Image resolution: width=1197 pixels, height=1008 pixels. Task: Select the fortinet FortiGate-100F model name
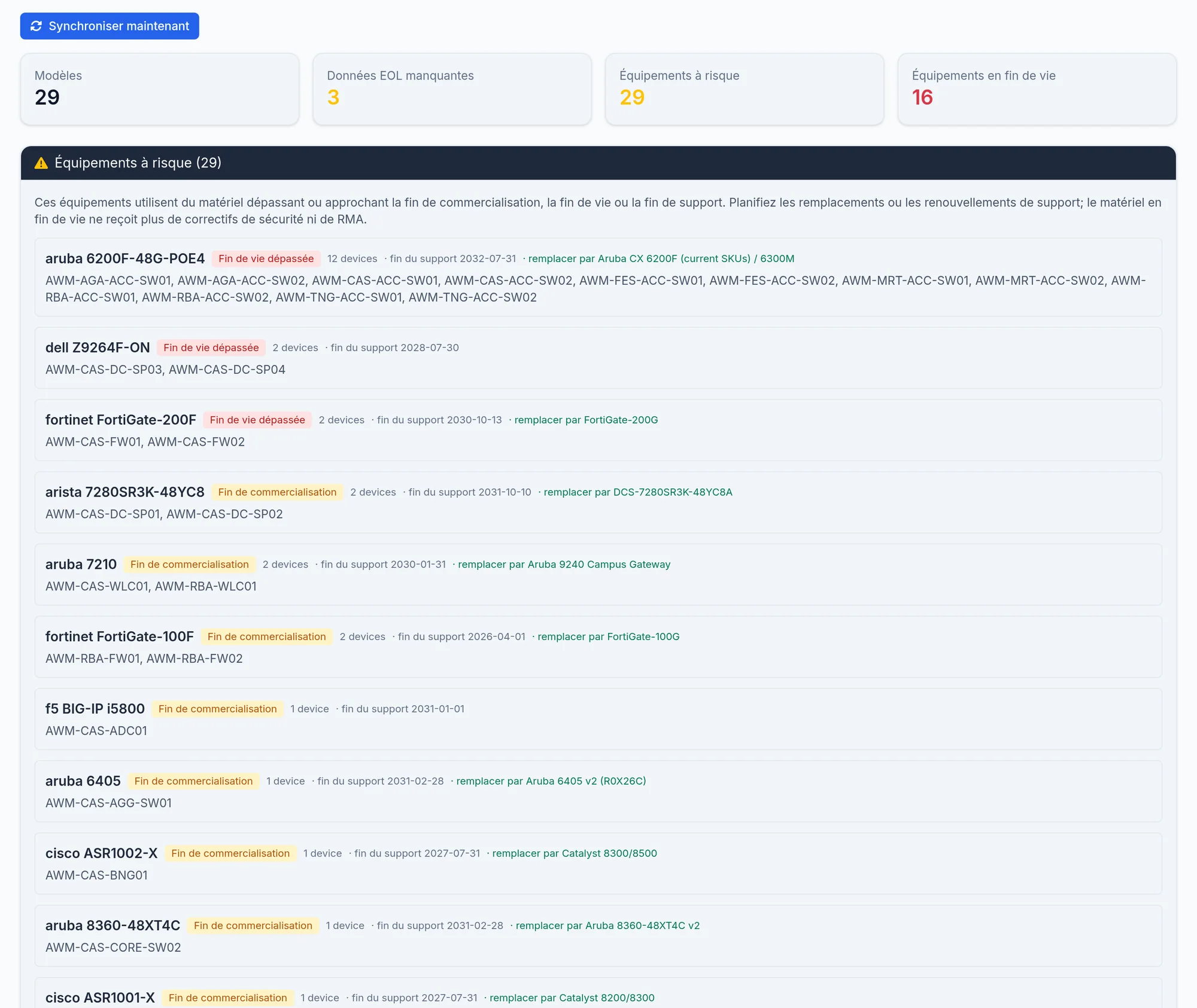click(120, 637)
